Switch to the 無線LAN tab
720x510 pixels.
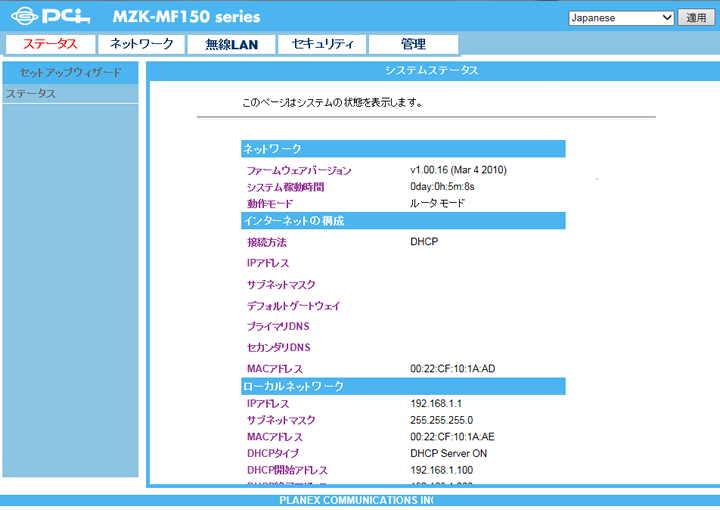pyautogui.click(x=231, y=44)
